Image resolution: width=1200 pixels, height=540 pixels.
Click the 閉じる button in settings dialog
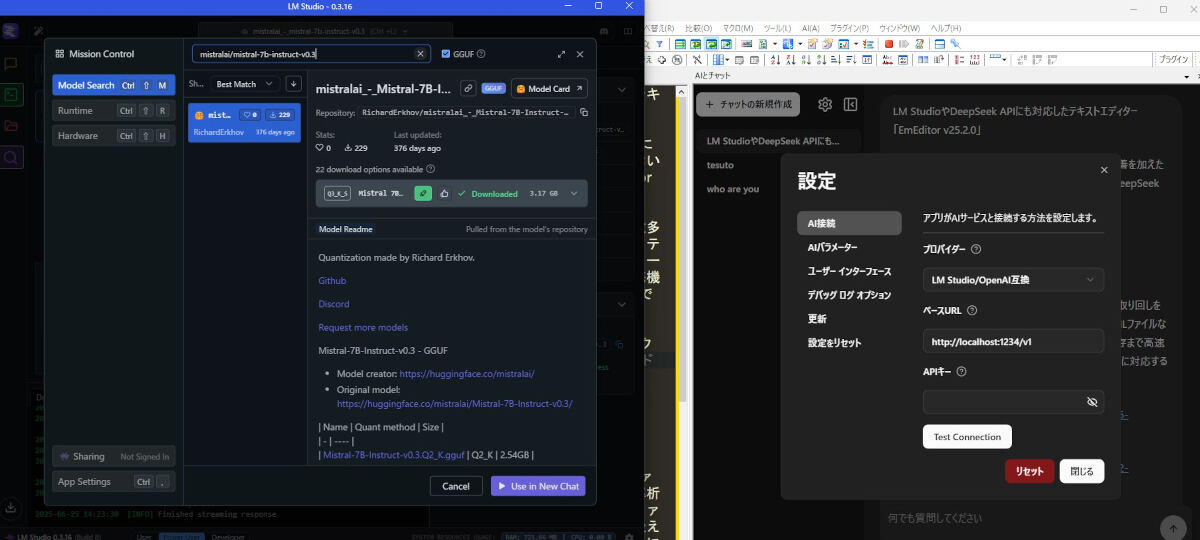click(1082, 471)
